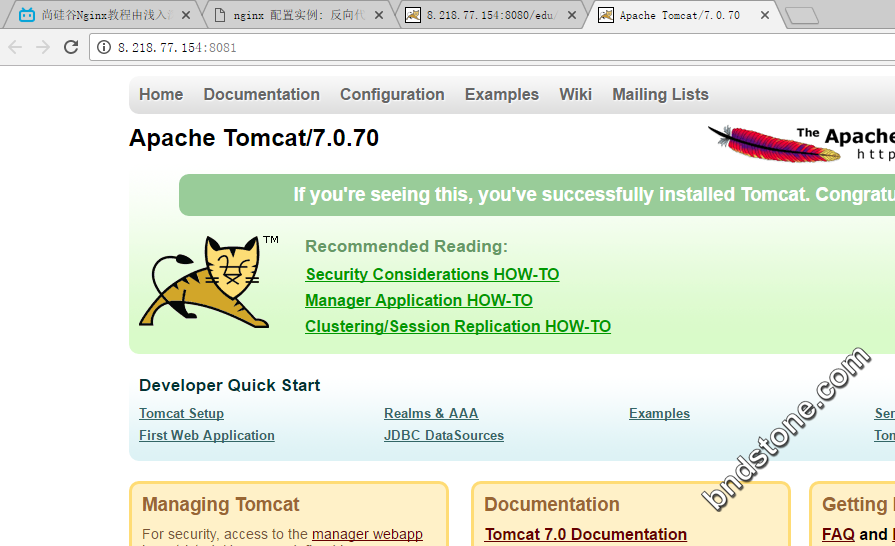The width and height of the screenshot is (895, 546).
Task: Click the successfully installed Tomcat banner
Action: coord(537,195)
